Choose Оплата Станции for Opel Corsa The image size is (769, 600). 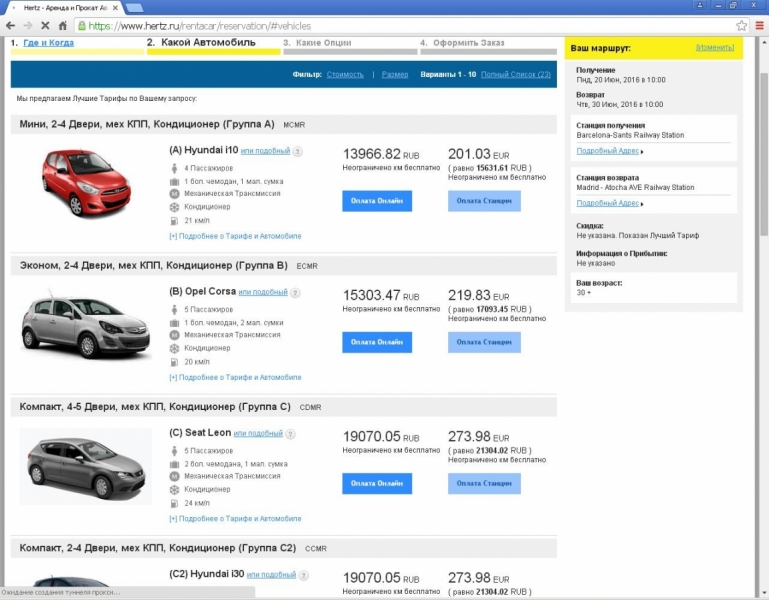pyautogui.click(x=484, y=342)
